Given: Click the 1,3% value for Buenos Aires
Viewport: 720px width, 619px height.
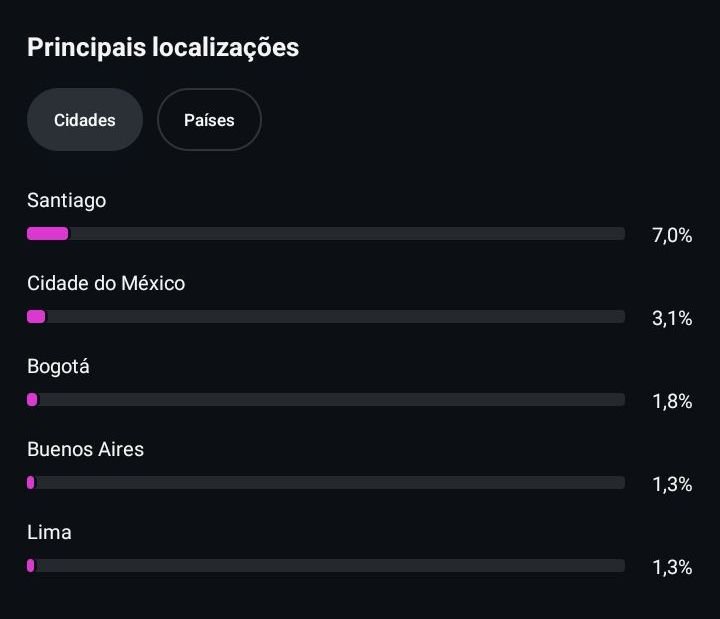Looking at the screenshot, I should tap(672, 484).
